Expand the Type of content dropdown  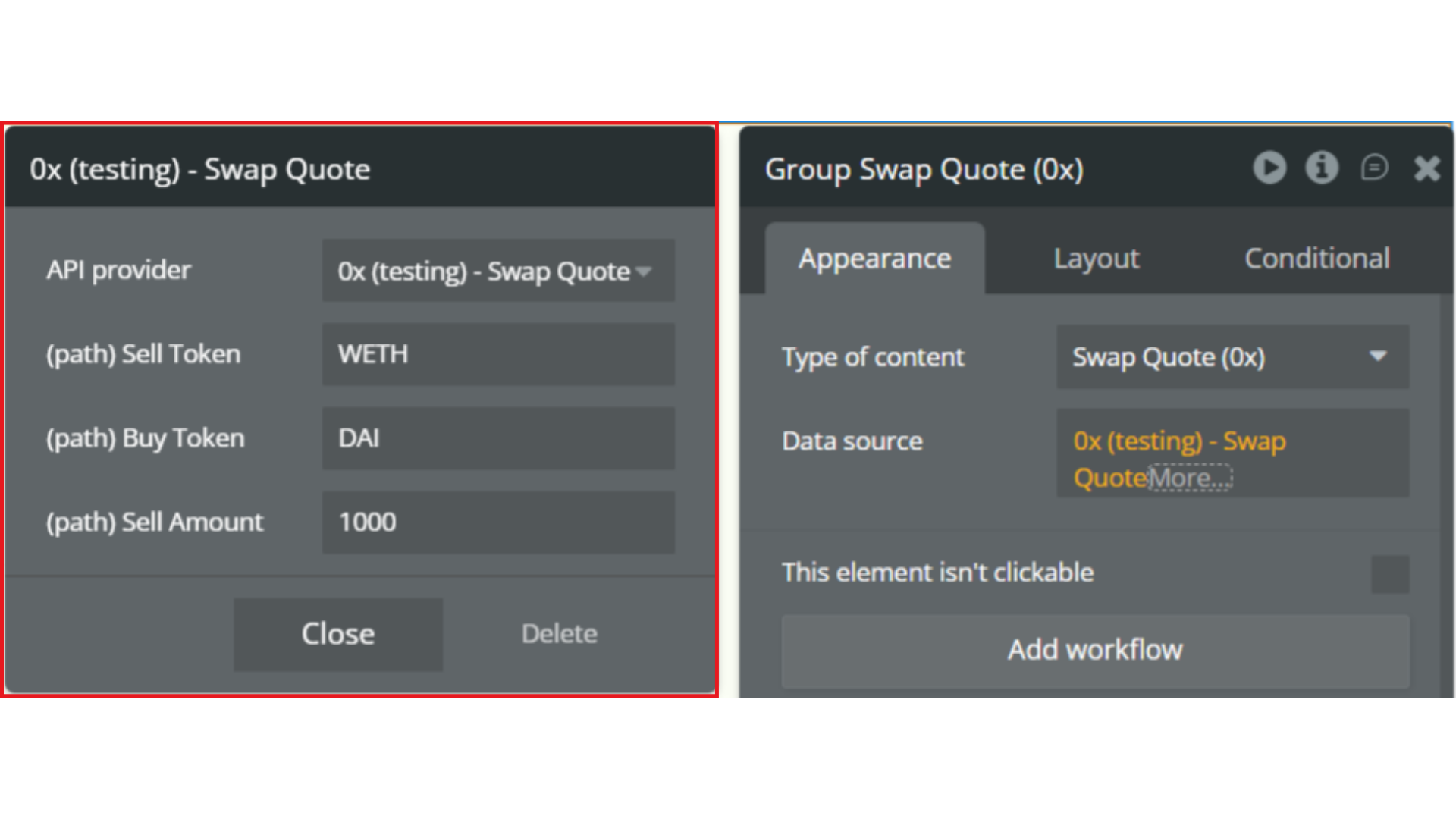pyautogui.click(x=1232, y=357)
